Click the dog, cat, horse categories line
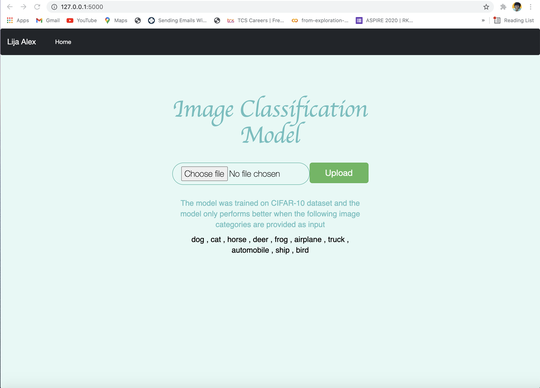 [x=270, y=239]
